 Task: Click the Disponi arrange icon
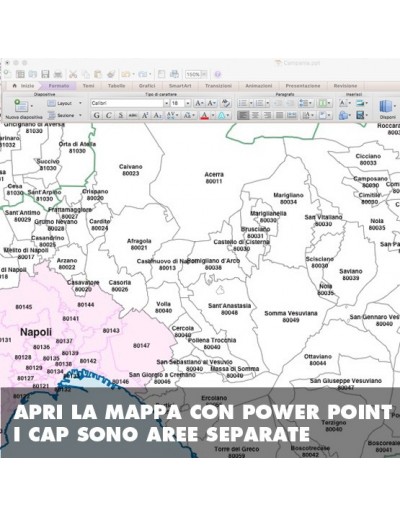coord(385,107)
